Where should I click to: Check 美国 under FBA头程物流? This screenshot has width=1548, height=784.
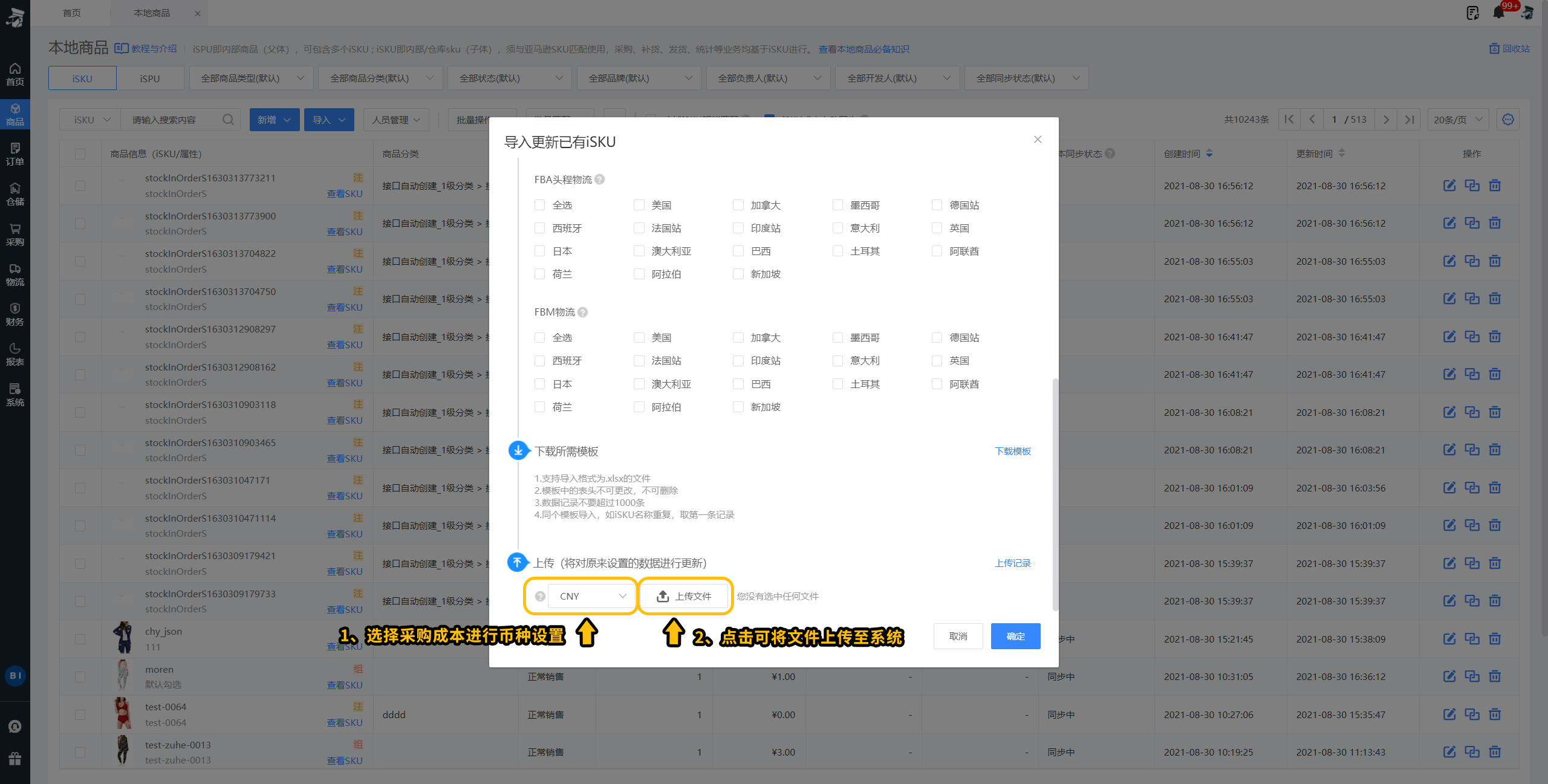639,205
